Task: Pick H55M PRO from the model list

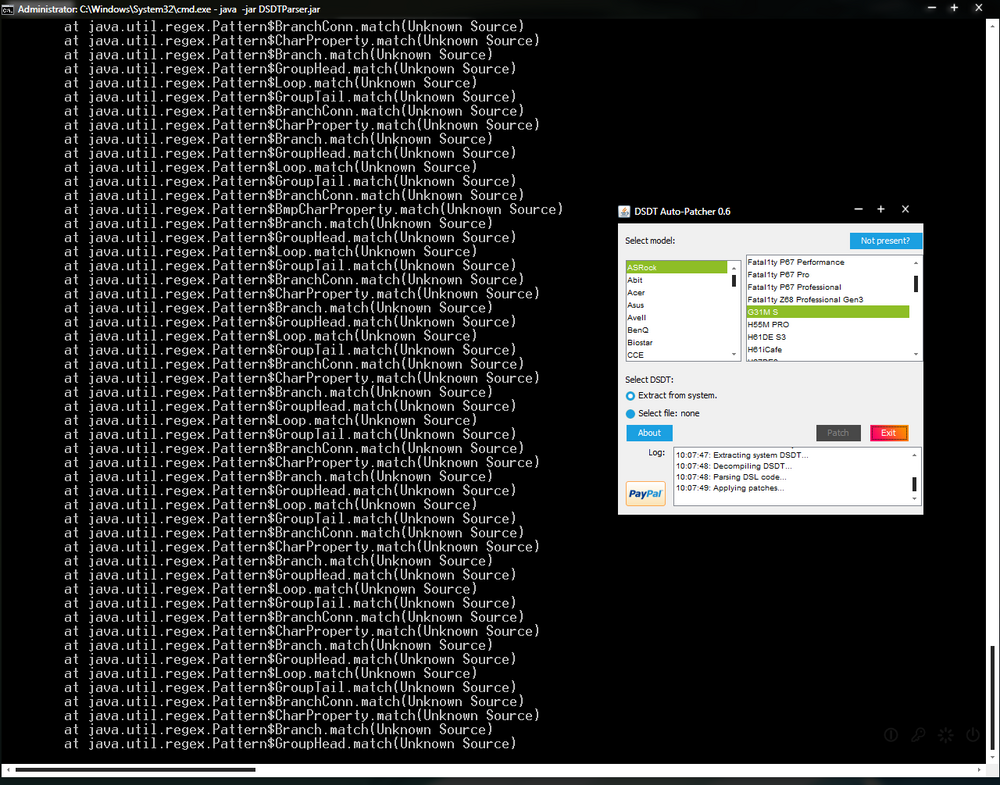Action: pyautogui.click(x=768, y=325)
